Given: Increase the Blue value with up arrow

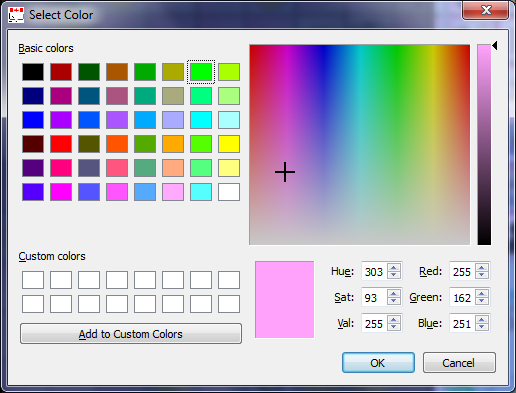Looking at the screenshot, I should click(482, 319).
